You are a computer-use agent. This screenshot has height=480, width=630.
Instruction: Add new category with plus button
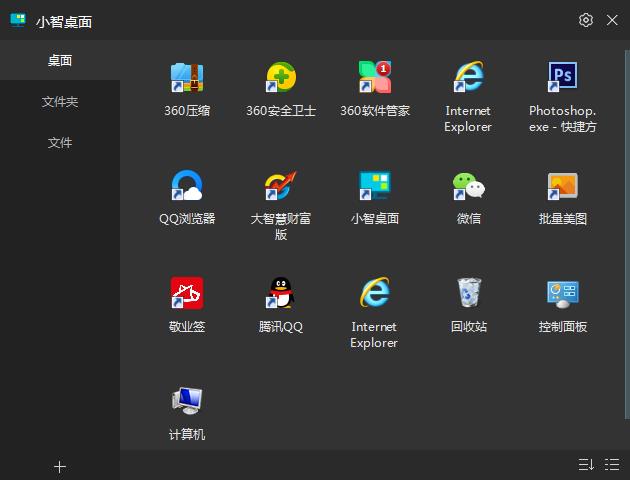point(60,466)
